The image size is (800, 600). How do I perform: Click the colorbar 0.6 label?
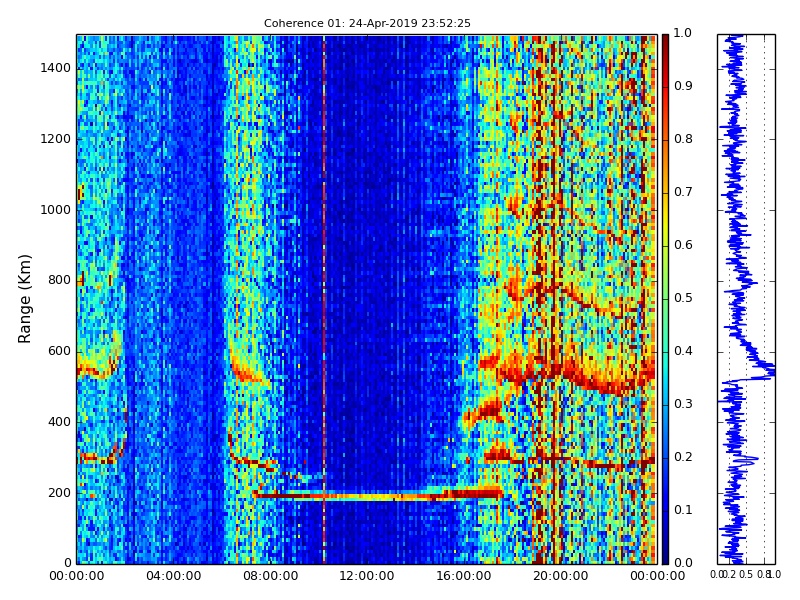(x=683, y=245)
